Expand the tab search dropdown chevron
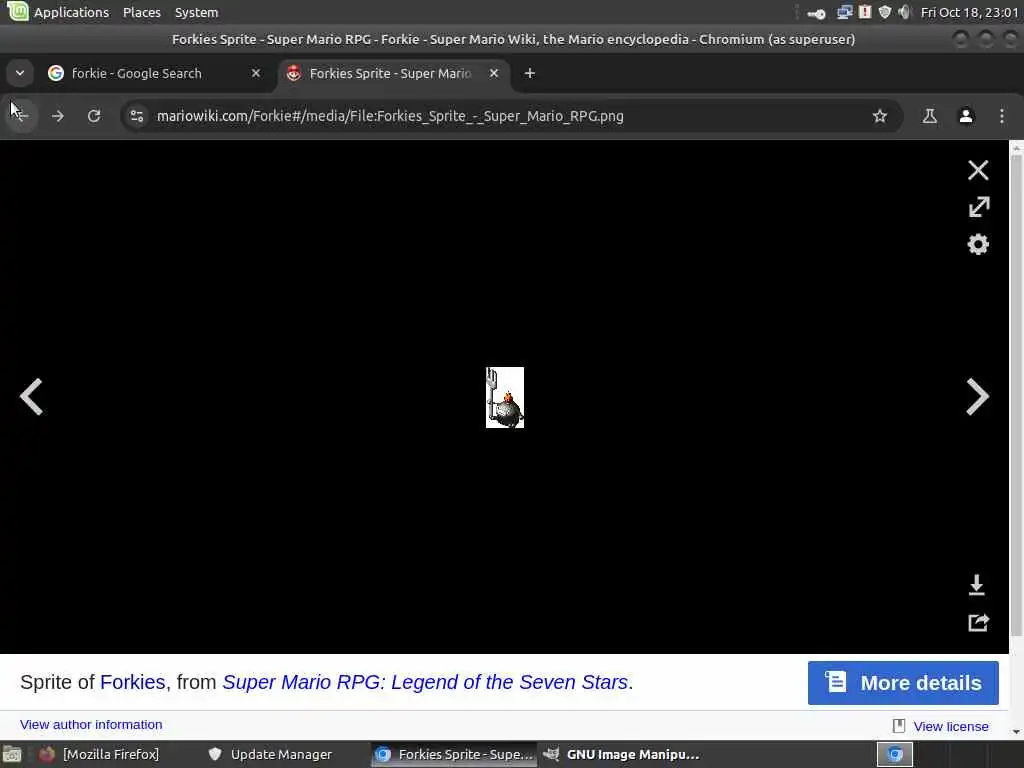The width and height of the screenshot is (1024, 768). [20, 73]
